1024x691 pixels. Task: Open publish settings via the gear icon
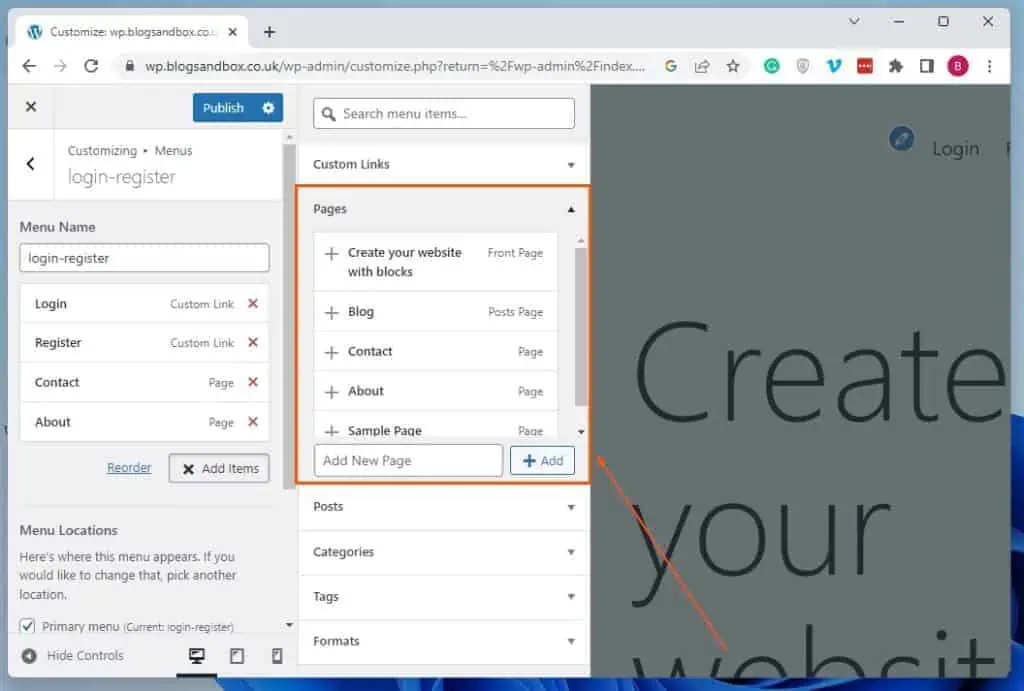tap(266, 107)
